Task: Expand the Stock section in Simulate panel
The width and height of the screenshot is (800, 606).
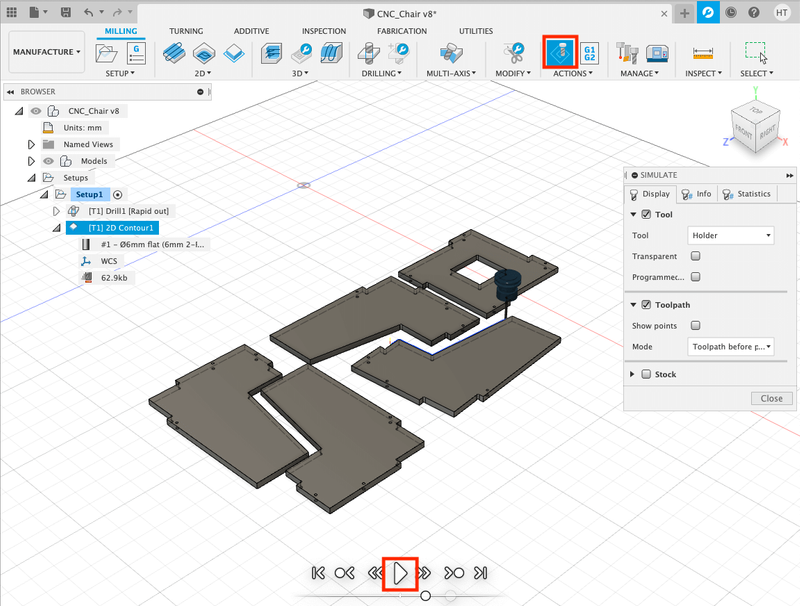Action: pos(633,374)
